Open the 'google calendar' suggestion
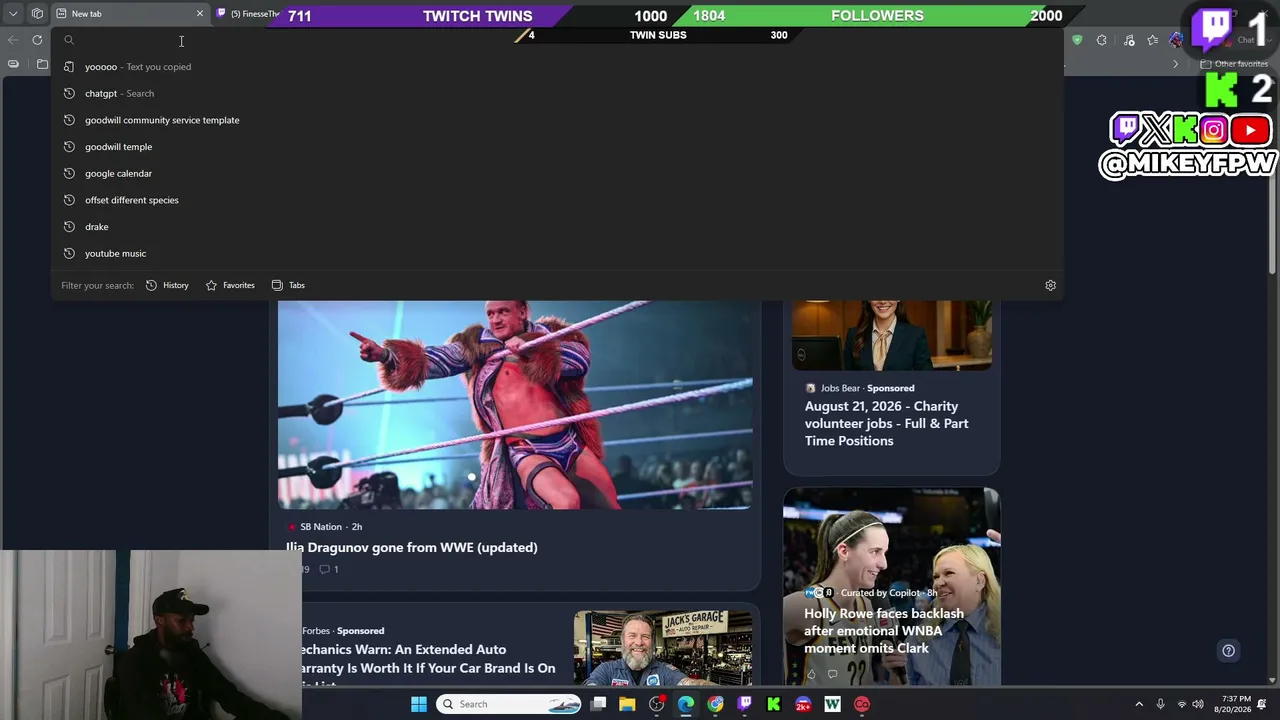The width and height of the screenshot is (1280, 720). click(556, 173)
